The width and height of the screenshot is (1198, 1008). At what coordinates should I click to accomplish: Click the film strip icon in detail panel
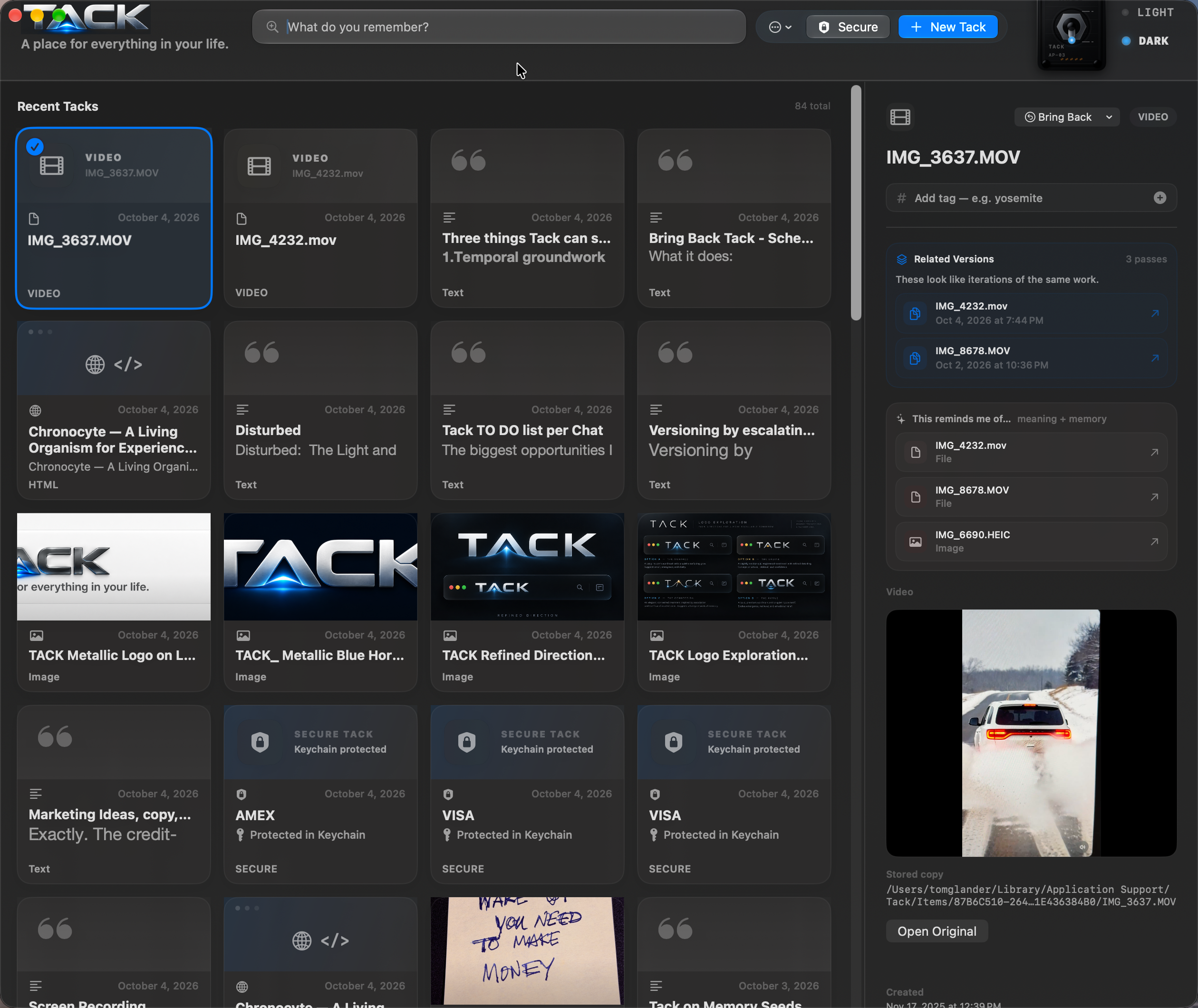[900, 117]
